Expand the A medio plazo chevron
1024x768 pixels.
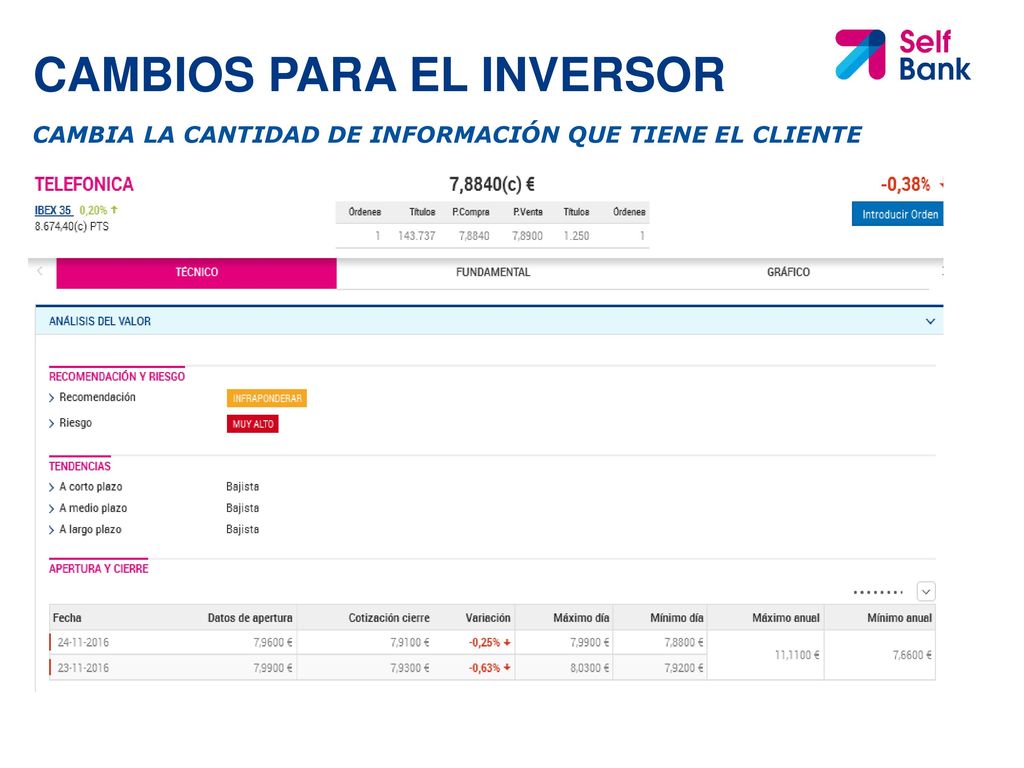(52, 509)
